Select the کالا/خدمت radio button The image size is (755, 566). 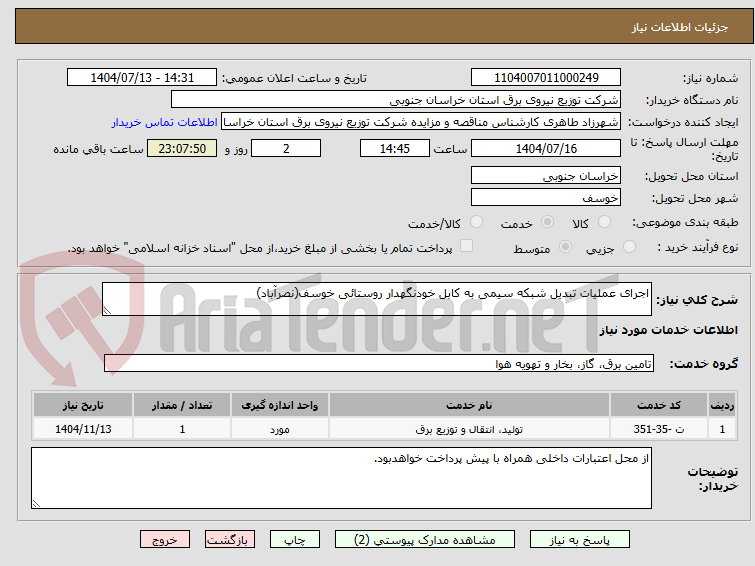(x=476, y=222)
